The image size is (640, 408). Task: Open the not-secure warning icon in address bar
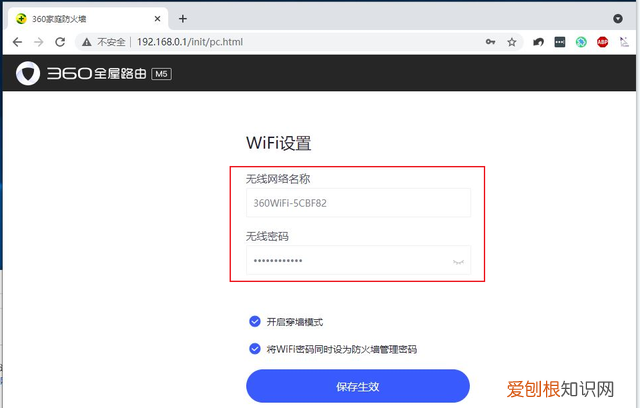[87, 42]
